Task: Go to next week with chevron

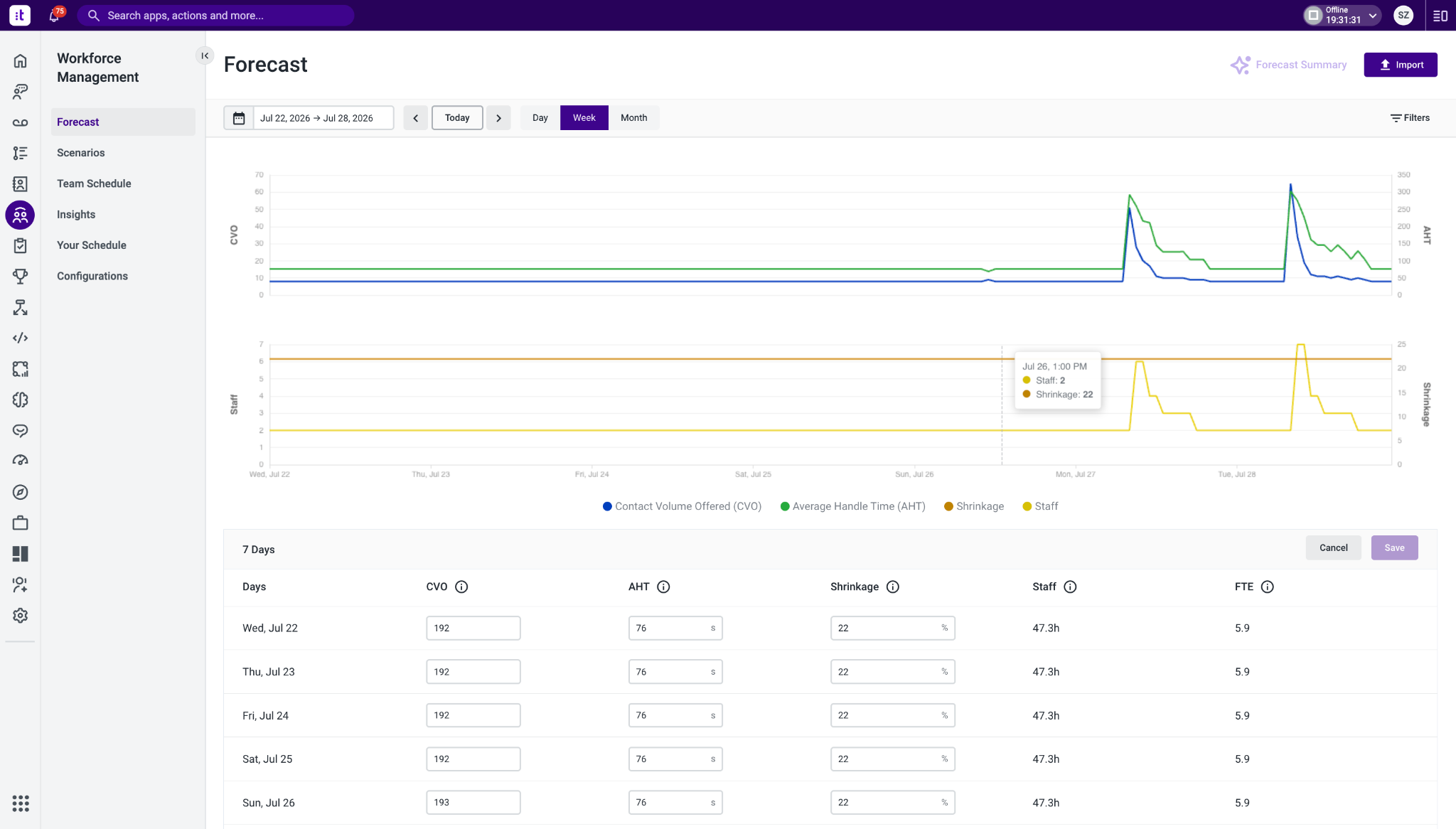Action: coord(498,118)
